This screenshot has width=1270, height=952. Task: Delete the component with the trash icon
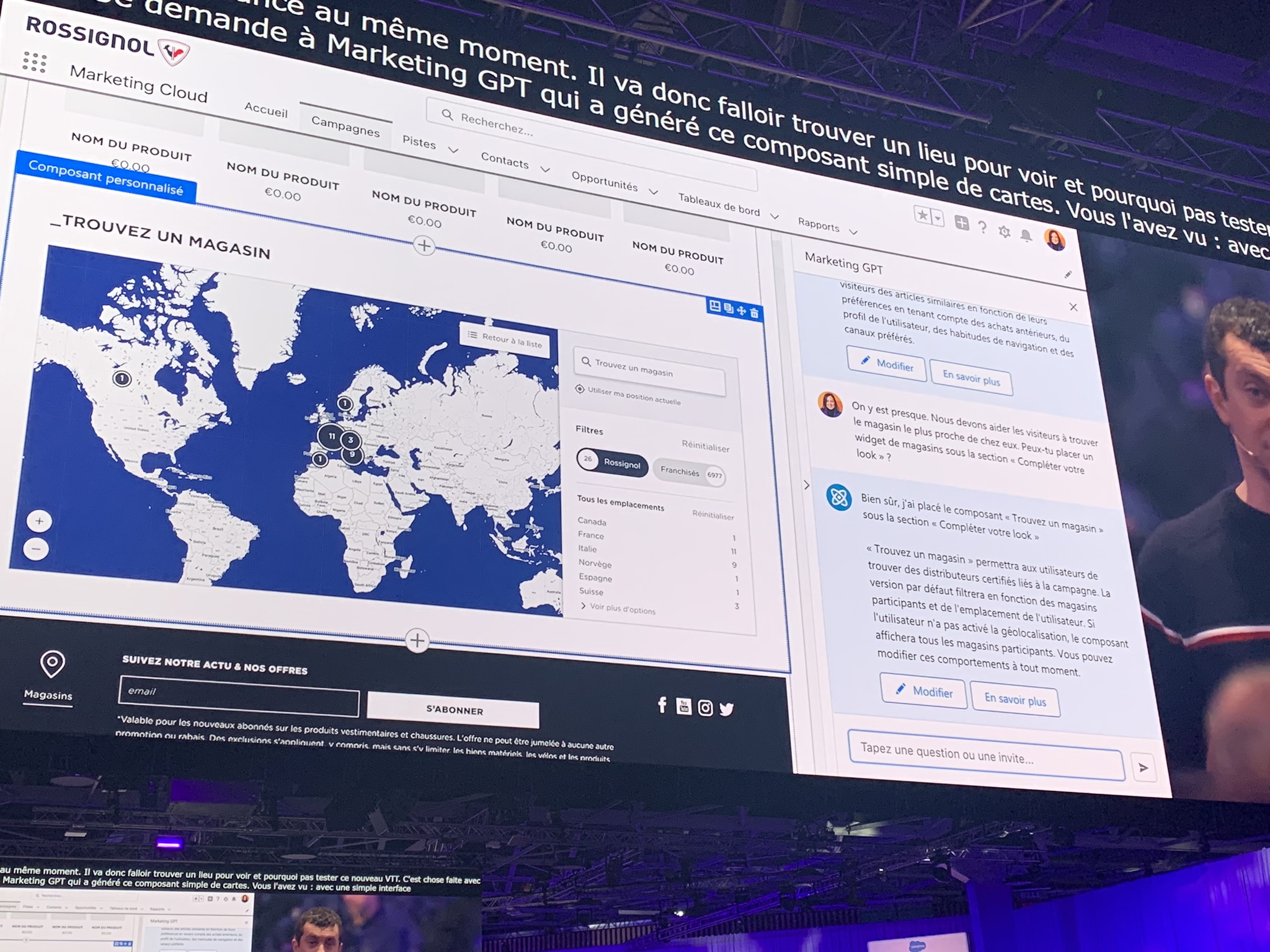(x=754, y=313)
